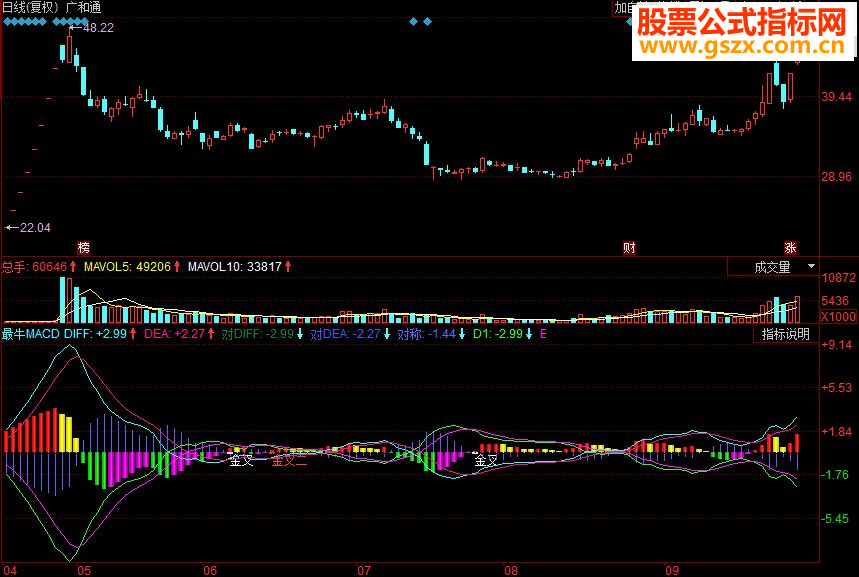Image resolution: width=859 pixels, height=577 pixels.
Task: Click the +5.53 MACD axis label
Action: 837,388
